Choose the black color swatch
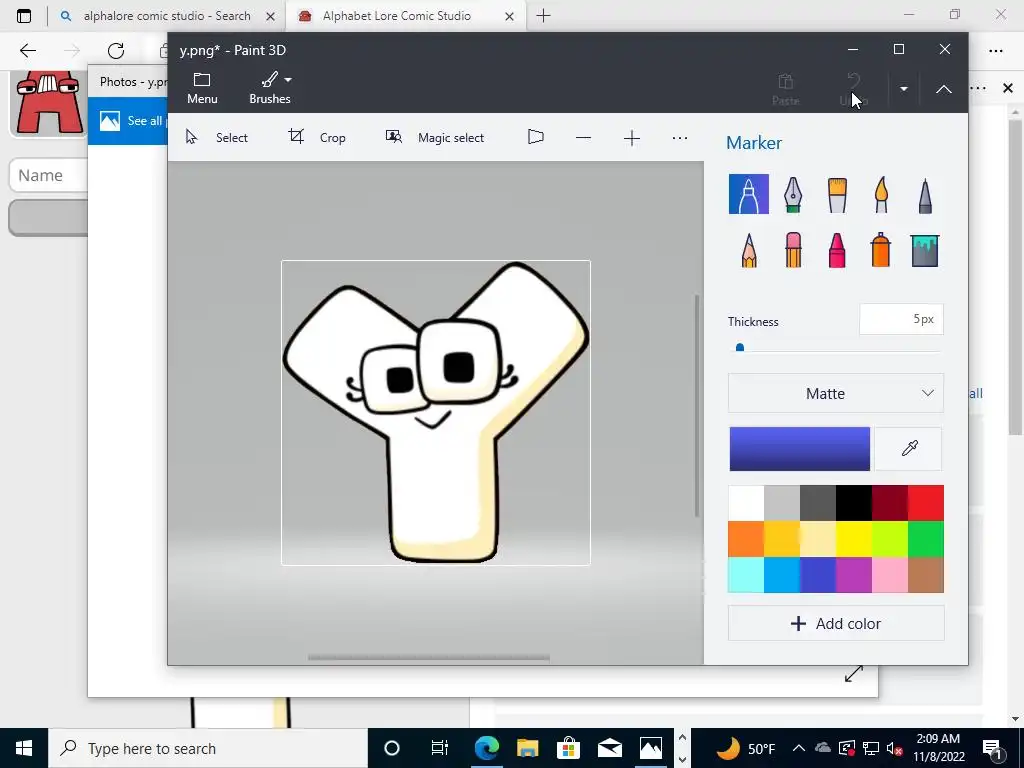1024x768 pixels. coord(854,503)
